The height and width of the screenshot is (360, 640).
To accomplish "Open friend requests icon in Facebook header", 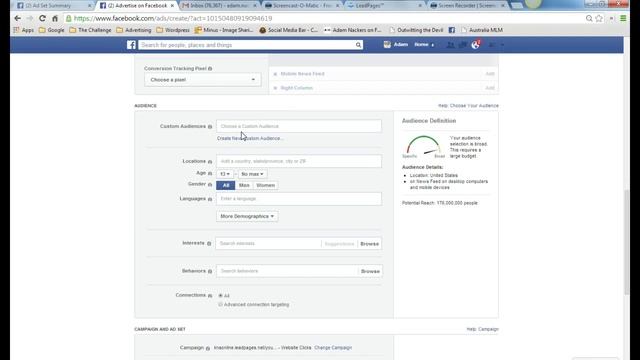I will click(x=450, y=45).
